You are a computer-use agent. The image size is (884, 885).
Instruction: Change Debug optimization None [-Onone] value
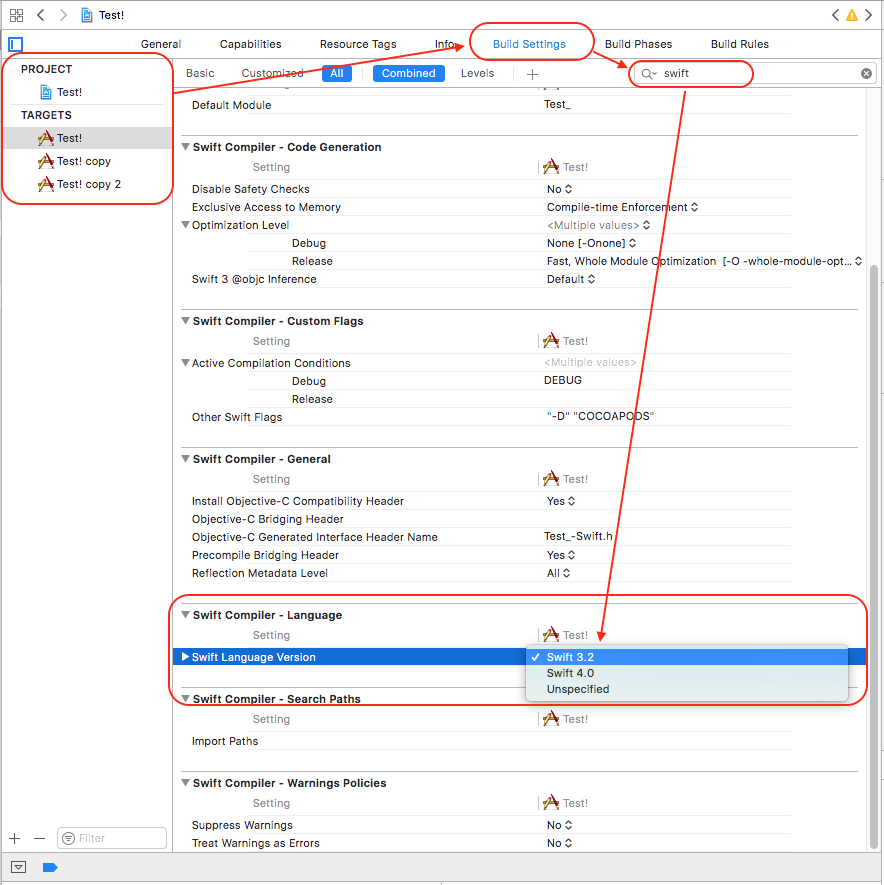click(x=592, y=243)
